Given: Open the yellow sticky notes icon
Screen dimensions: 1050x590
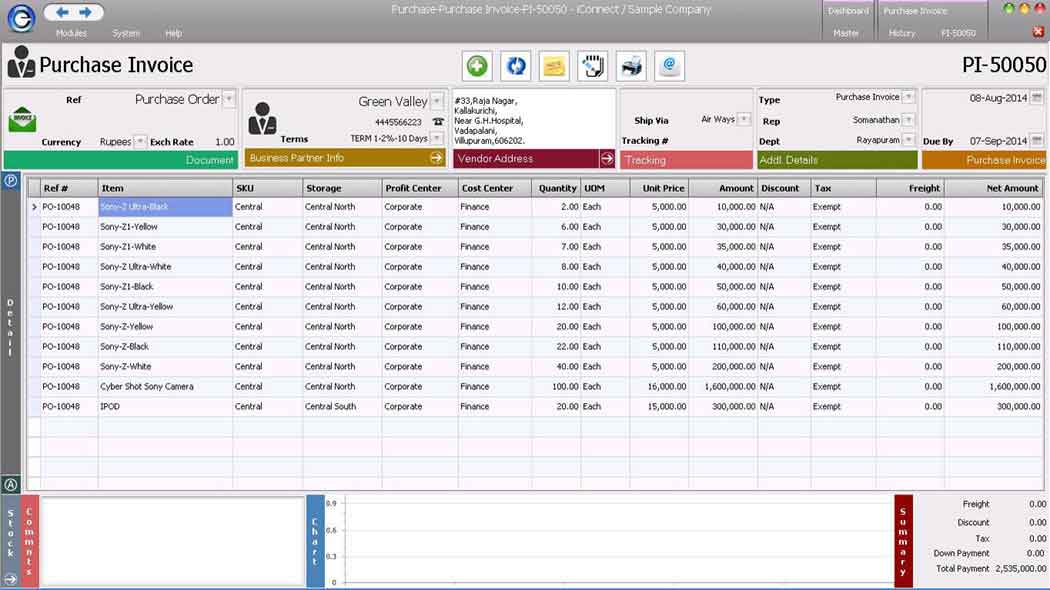Looking at the screenshot, I should [554, 66].
